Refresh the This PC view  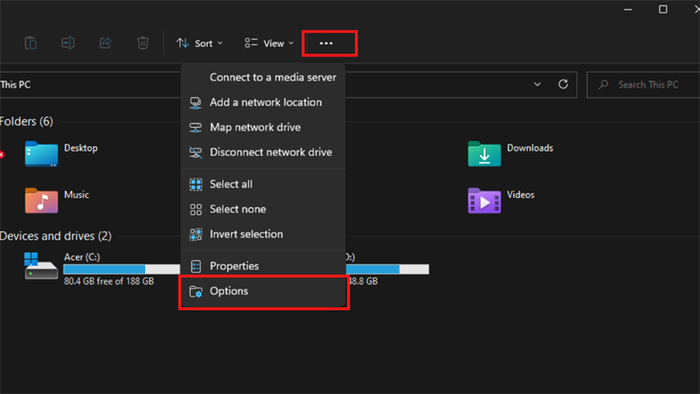click(x=563, y=84)
